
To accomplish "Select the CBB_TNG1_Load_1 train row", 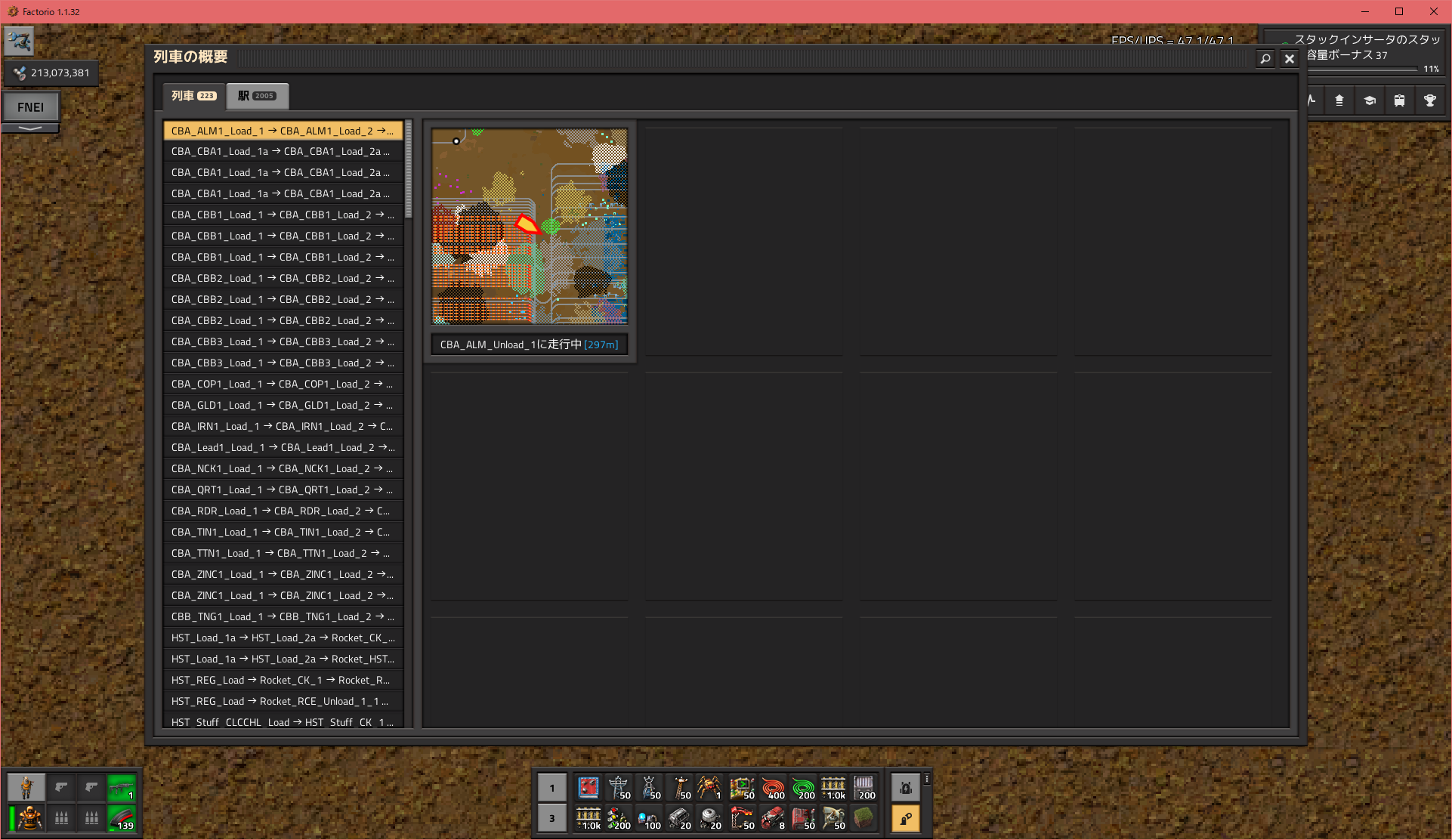I will [283, 617].
